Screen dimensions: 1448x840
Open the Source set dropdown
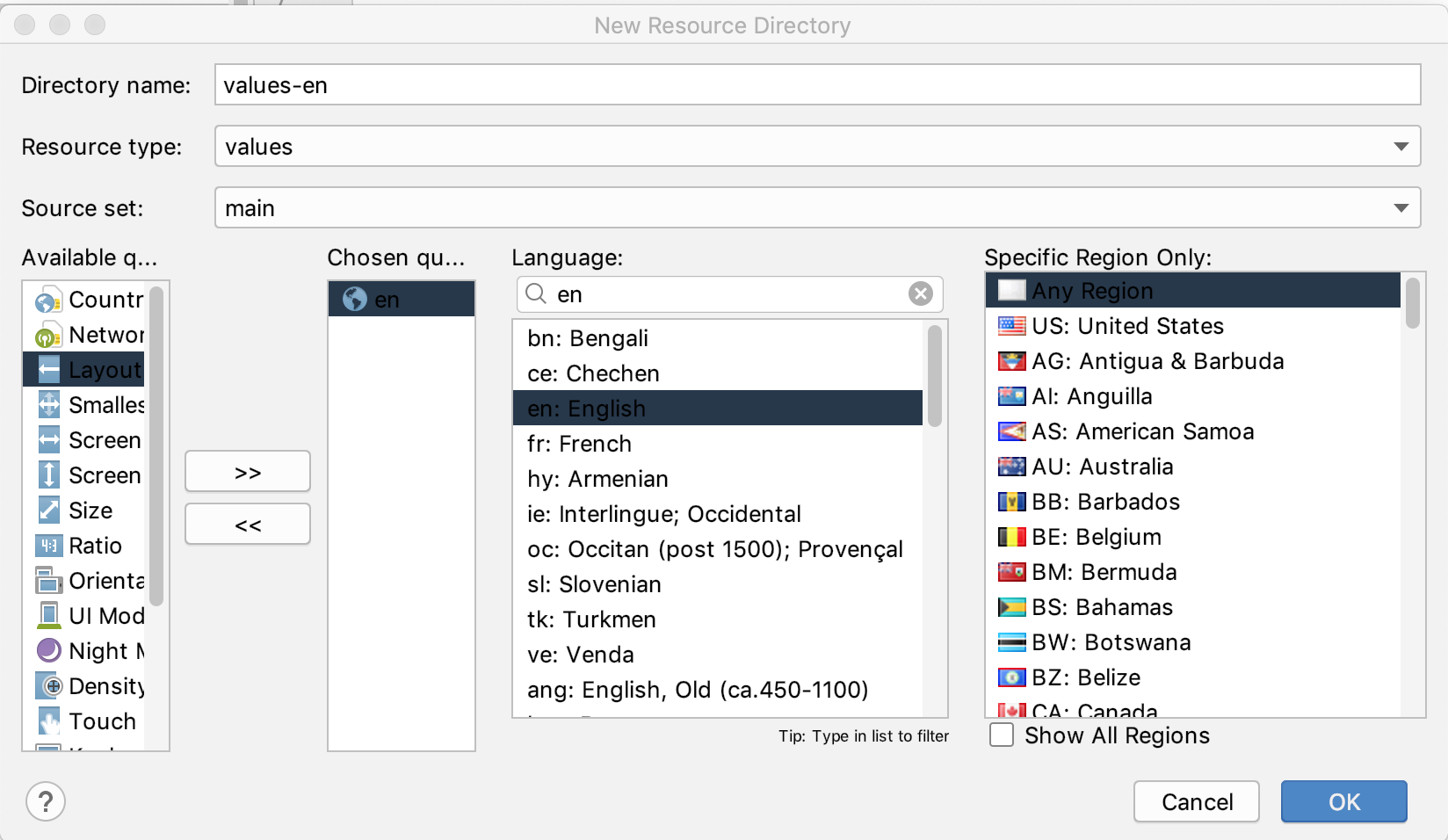817,207
